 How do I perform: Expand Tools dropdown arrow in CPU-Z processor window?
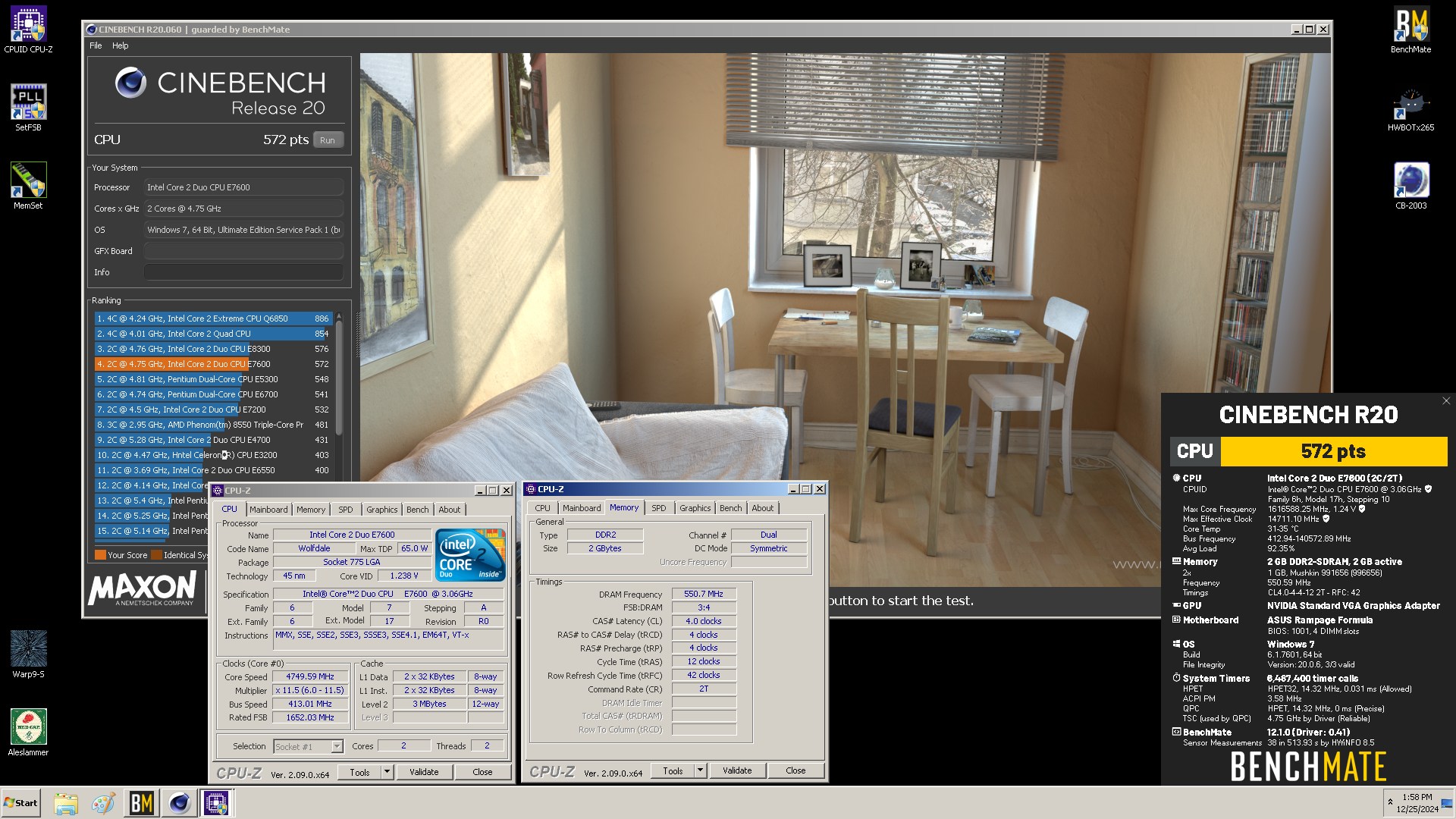(x=387, y=772)
